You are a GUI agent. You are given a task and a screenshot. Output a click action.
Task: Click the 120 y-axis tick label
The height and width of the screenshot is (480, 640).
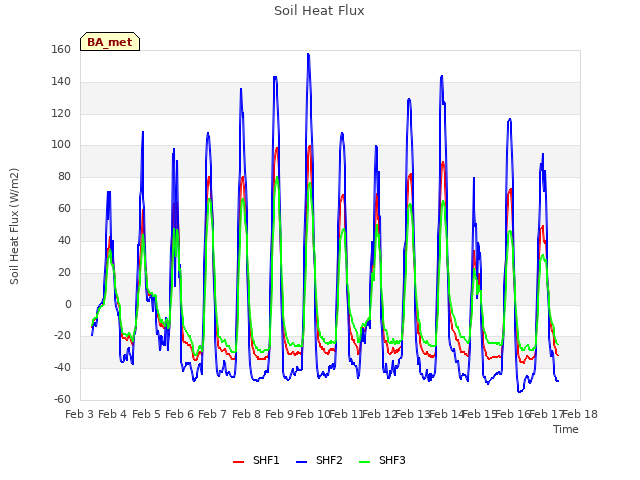[61, 113]
